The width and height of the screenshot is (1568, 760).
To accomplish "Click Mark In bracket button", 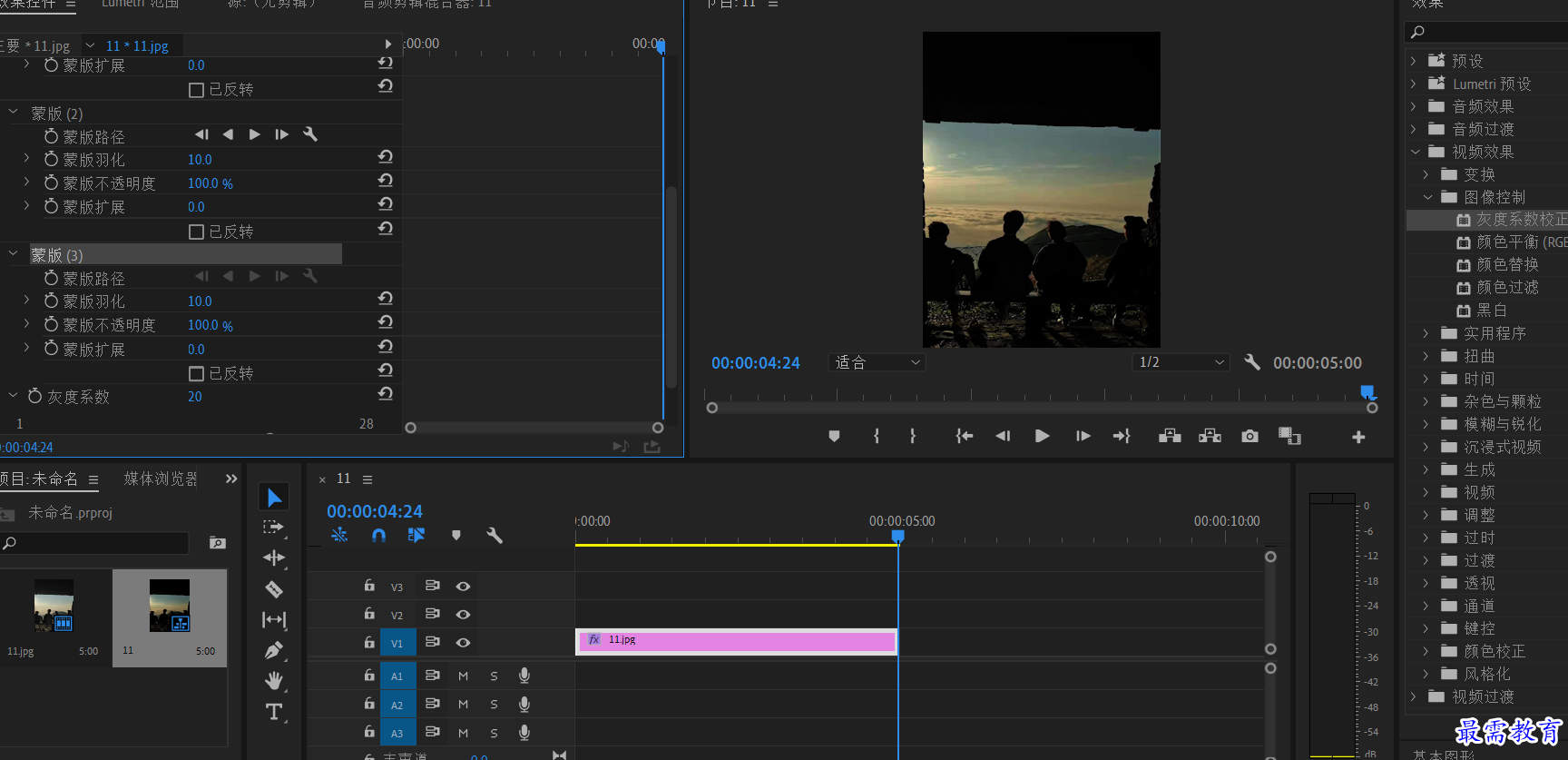I will click(877, 436).
